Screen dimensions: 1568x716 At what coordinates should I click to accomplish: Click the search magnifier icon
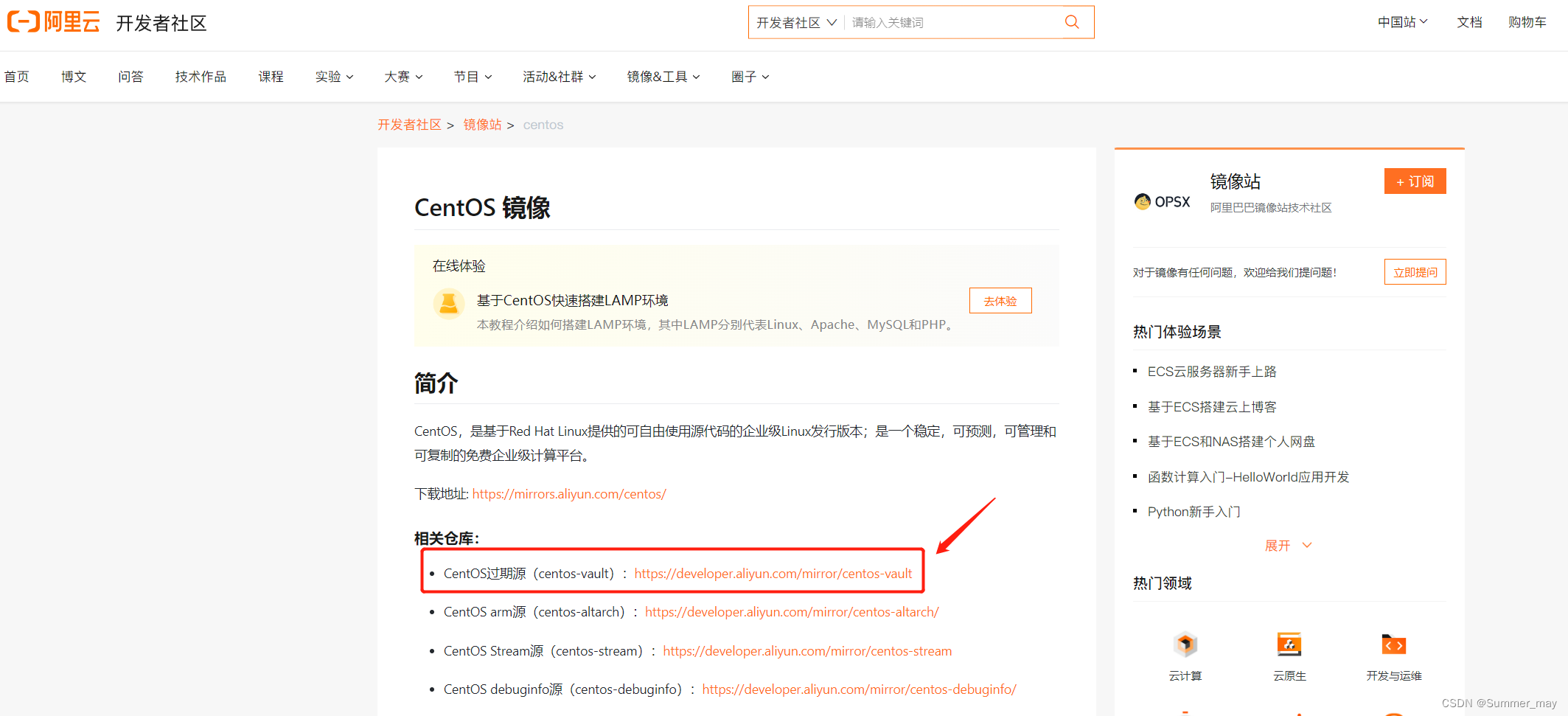1072,22
